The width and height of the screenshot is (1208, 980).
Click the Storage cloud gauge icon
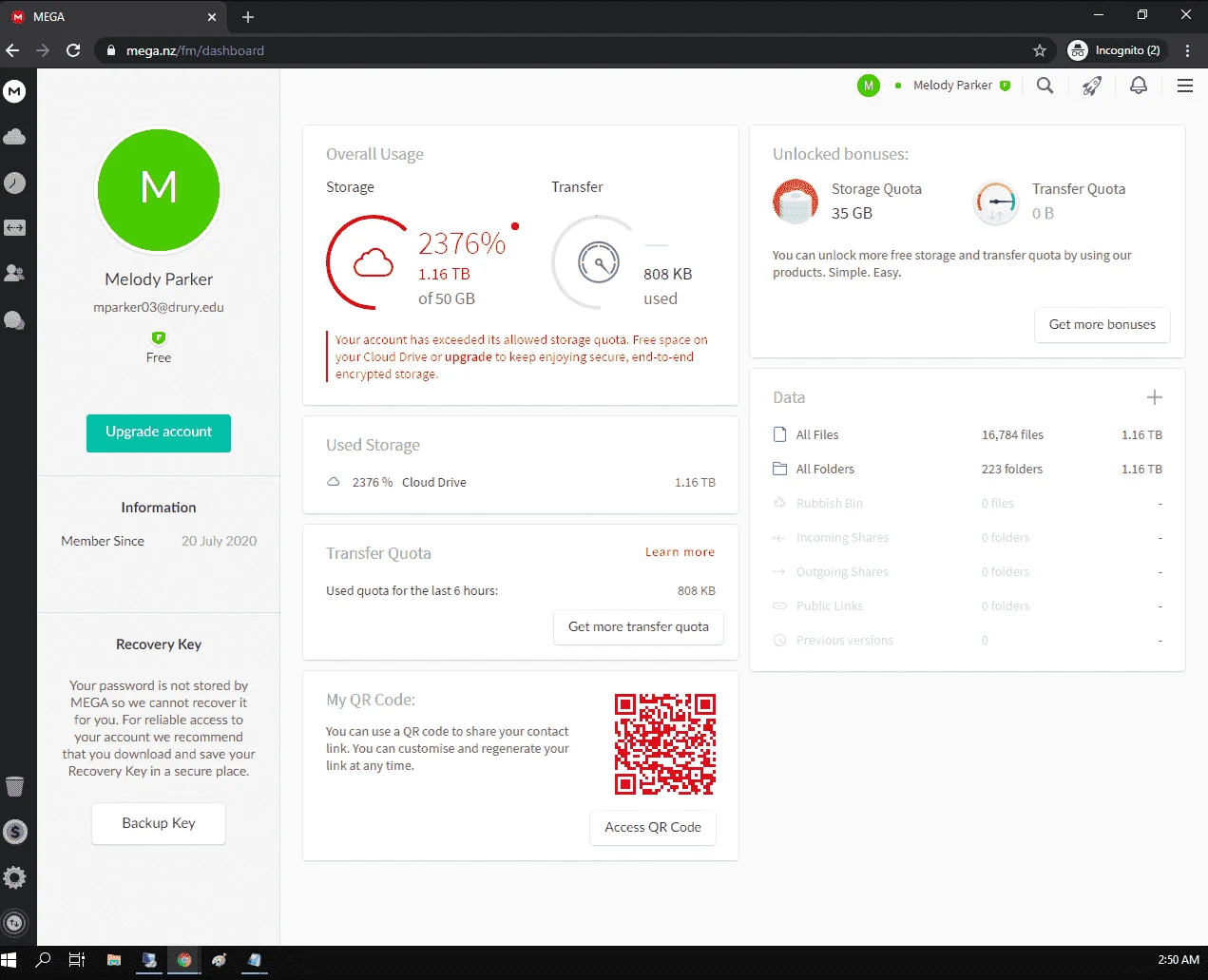(374, 262)
